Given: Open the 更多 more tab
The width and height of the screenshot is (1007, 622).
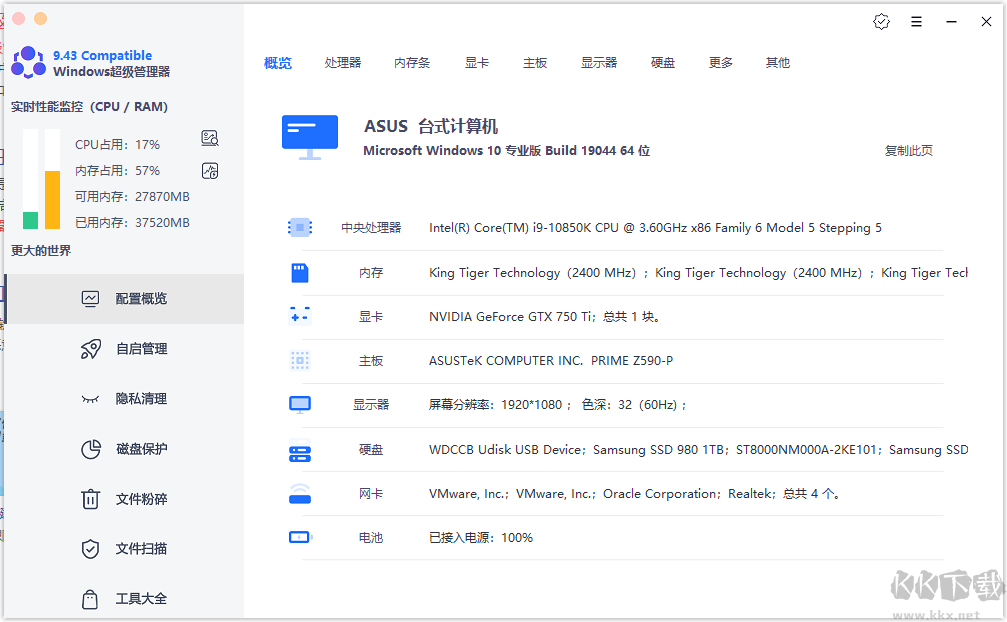Looking at the screenshot, I should click(x=720, y=62).
